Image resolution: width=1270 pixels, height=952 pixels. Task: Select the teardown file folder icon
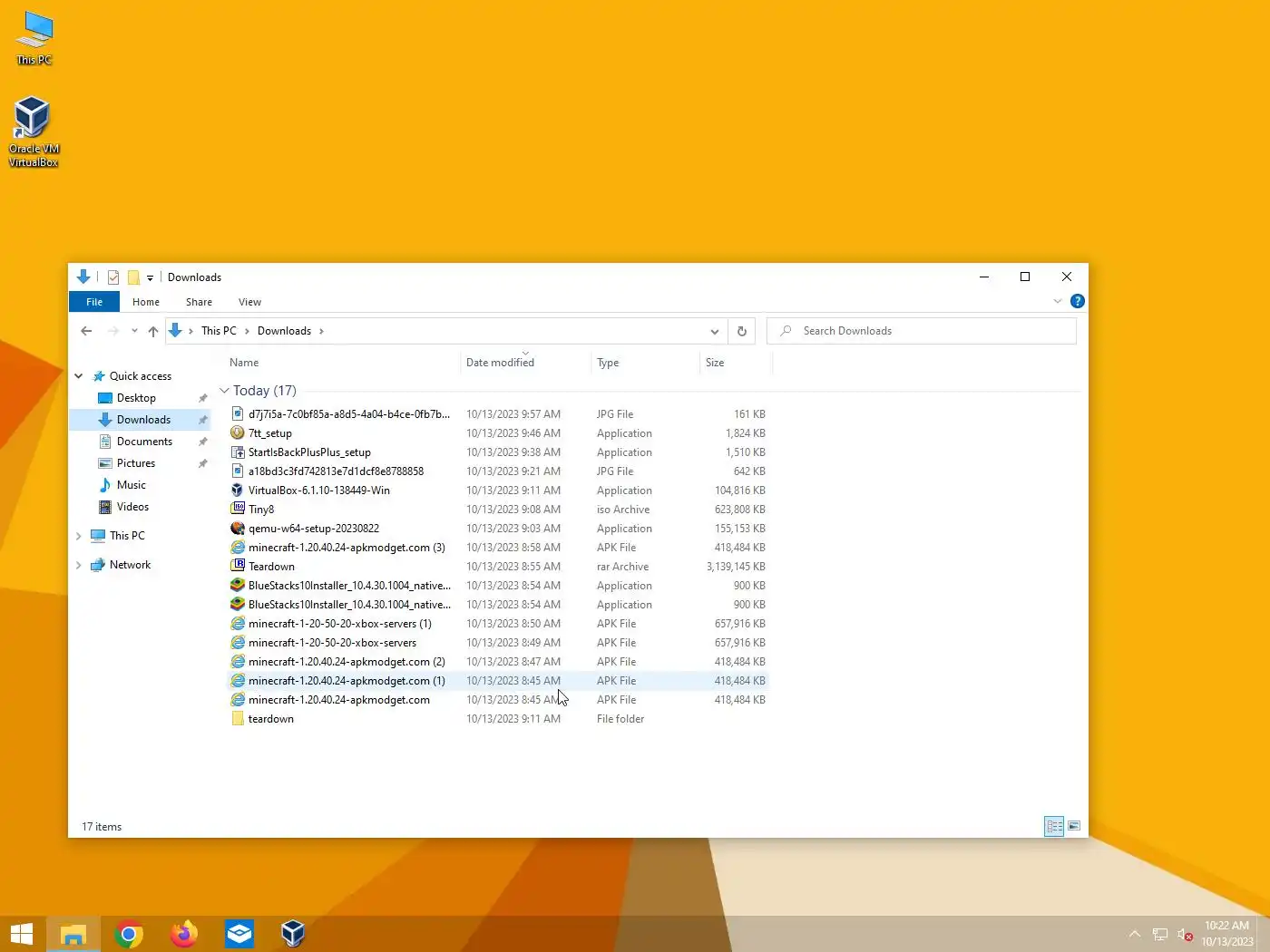point(238,719)
